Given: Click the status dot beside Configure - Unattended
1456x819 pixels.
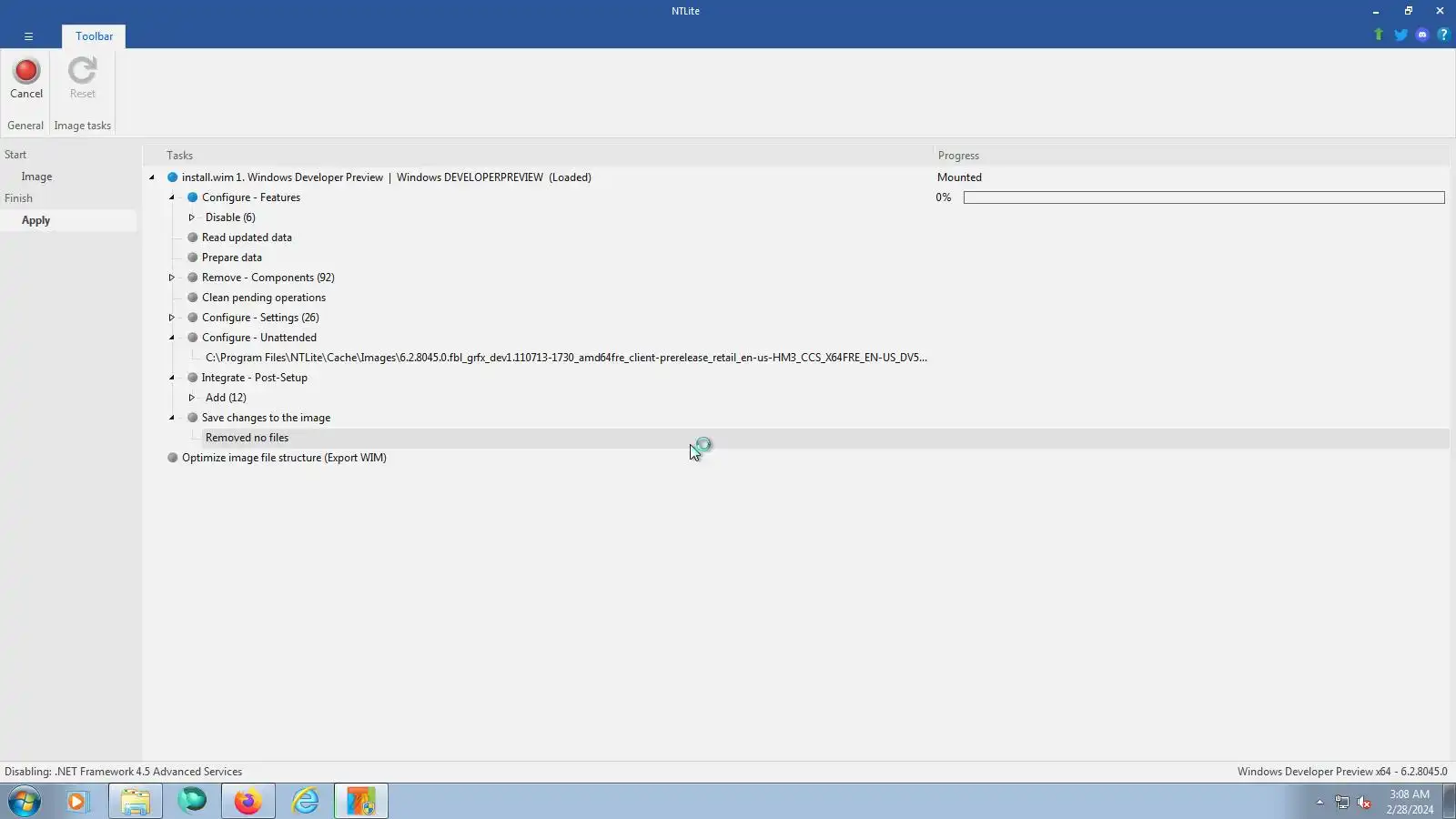Looking at the screenshot, I should coord(192,338).
